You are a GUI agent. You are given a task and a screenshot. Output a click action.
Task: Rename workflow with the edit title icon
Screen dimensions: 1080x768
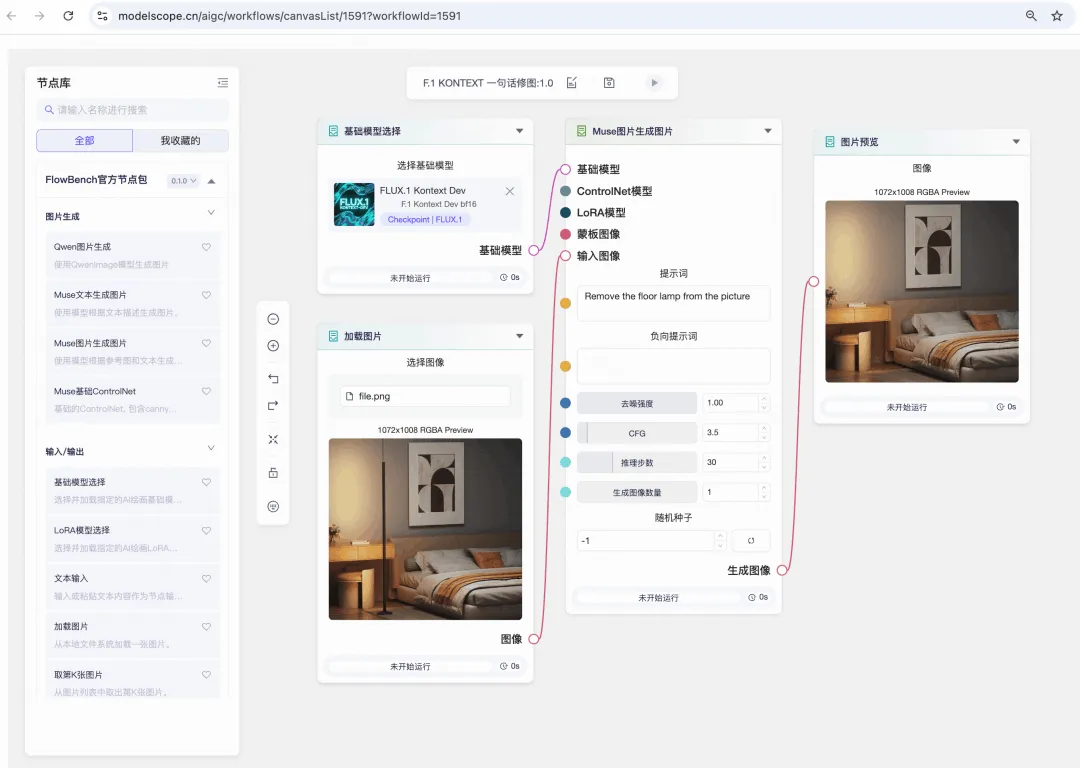pos(572,83)
